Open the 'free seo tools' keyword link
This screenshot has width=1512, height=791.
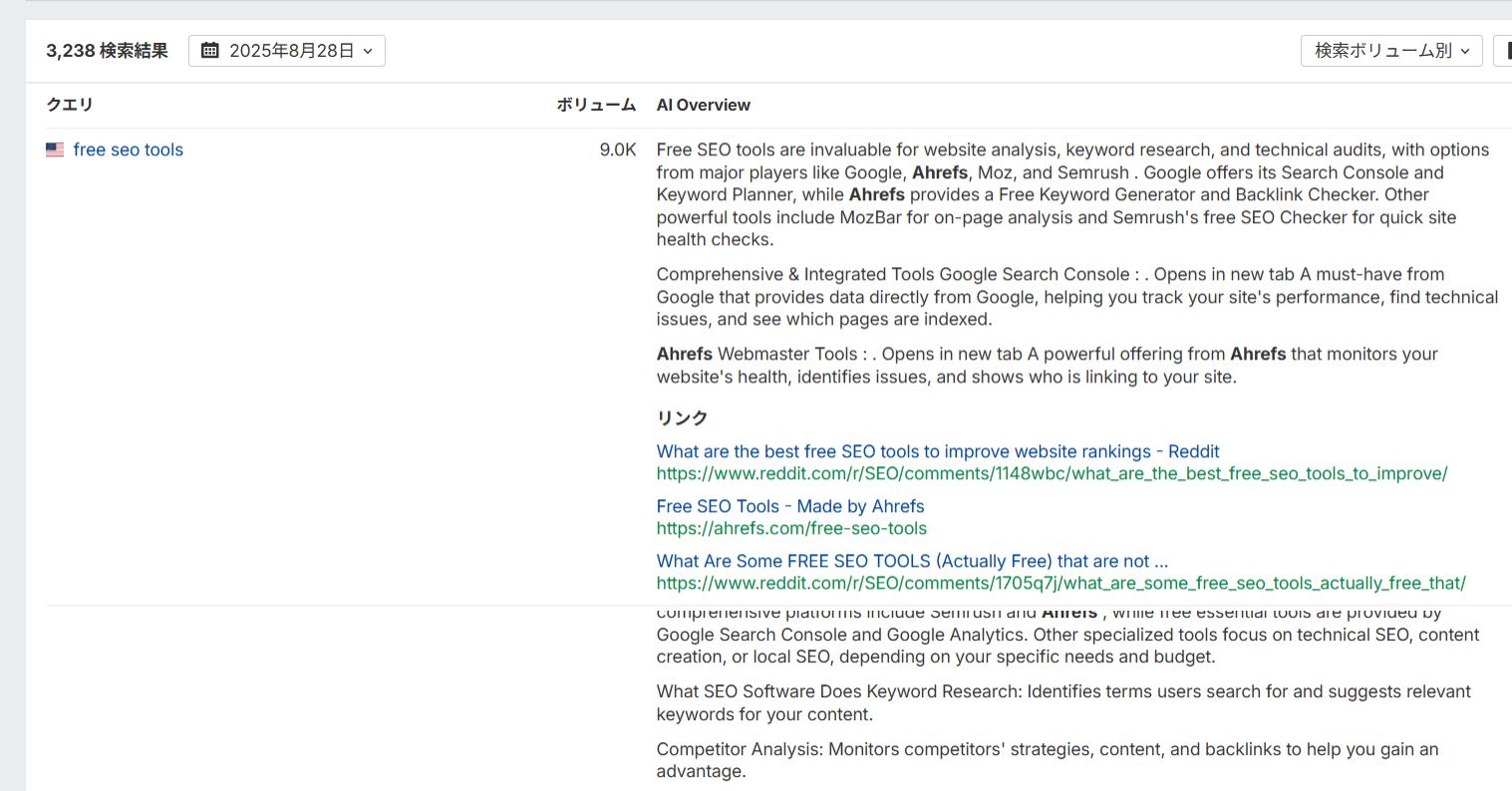[128, 149]
